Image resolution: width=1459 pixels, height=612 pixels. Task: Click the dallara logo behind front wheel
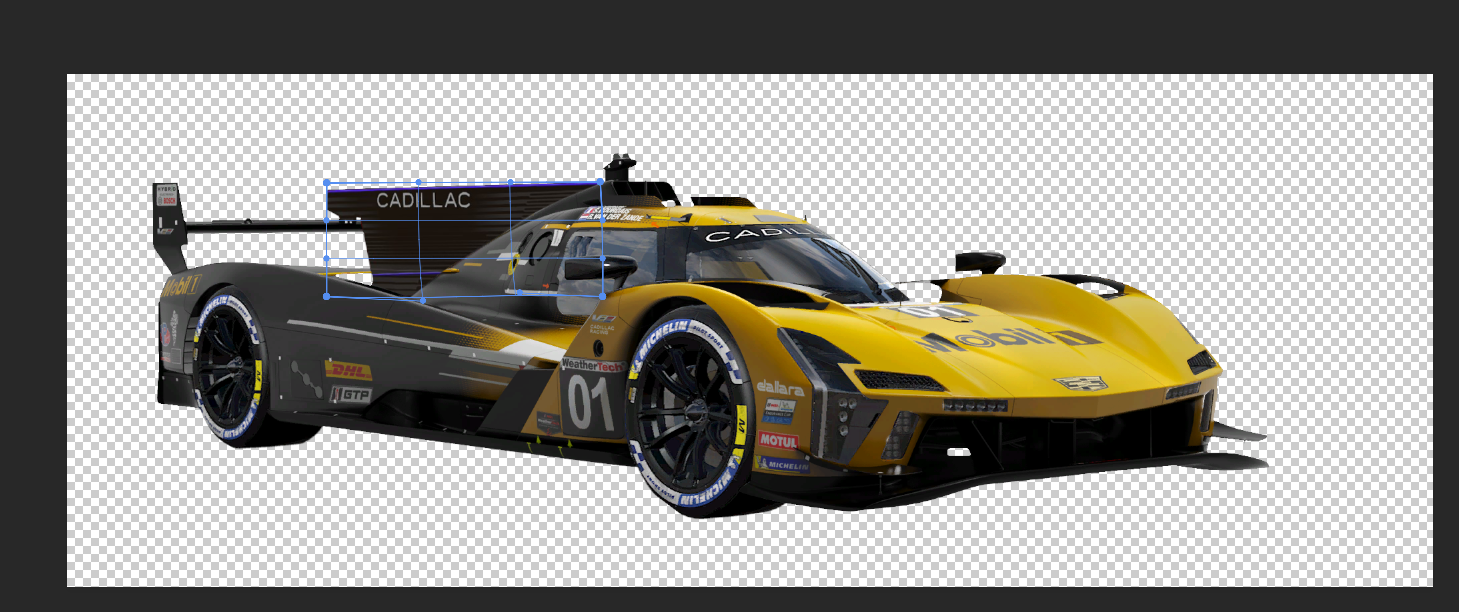pos(780,387)
